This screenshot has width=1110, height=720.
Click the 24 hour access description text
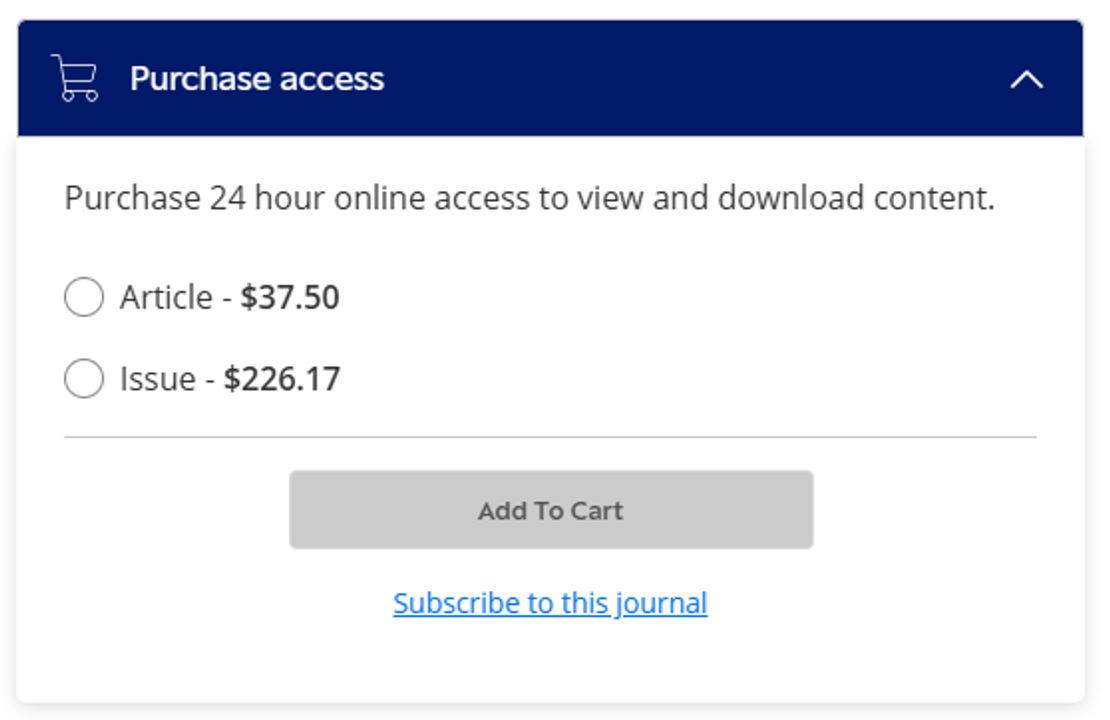click(529, 198)
